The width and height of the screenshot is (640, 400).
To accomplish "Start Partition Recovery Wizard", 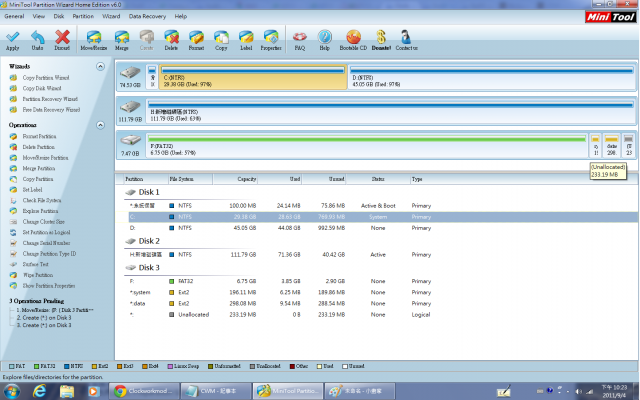I will pyautogui.click(x=50, y=99).
